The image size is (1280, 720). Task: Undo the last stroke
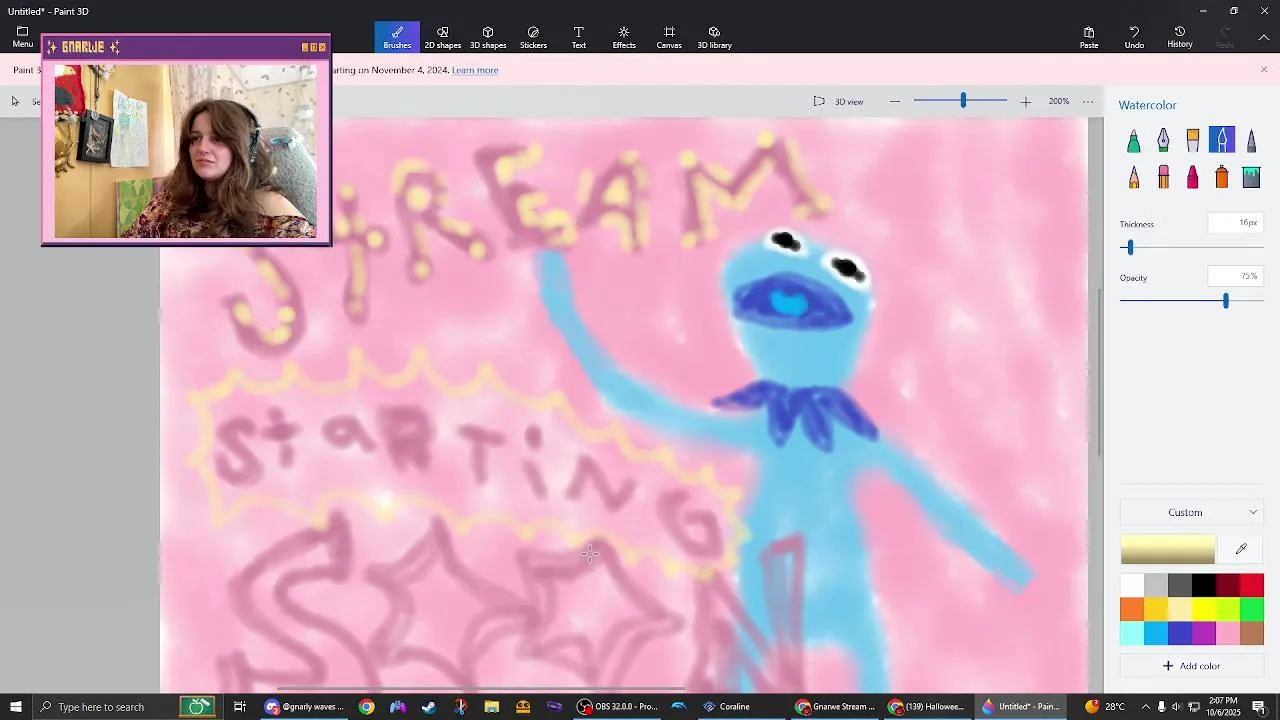point(1134,37)
